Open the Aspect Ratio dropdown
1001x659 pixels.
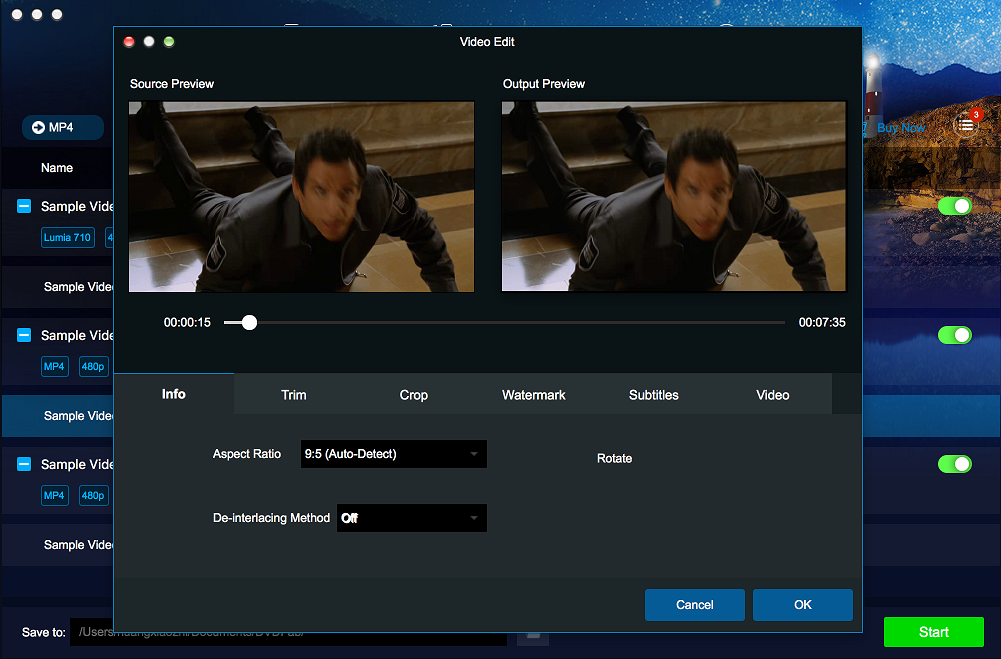pyautogui.click(x=393, y=454)
